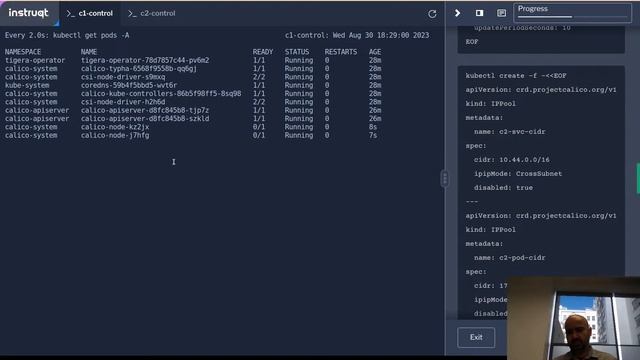The width and height of the screenshot is (640, 360).
Task: Click the EOF line in the upper code block
Action: click(472, 42)
